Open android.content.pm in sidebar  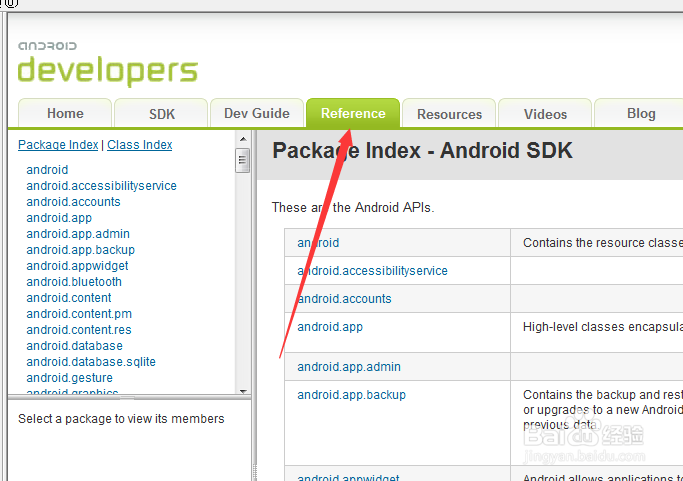tap(79, 314)
